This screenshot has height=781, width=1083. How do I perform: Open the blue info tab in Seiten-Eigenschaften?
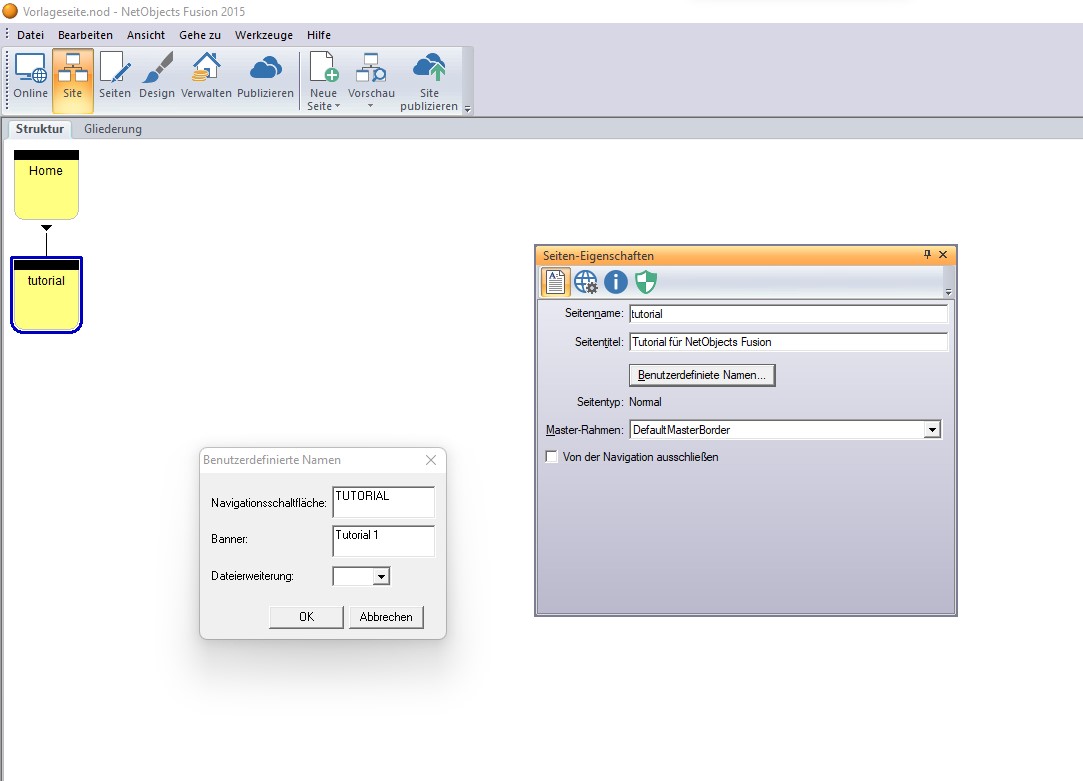(x=616, y=282)
